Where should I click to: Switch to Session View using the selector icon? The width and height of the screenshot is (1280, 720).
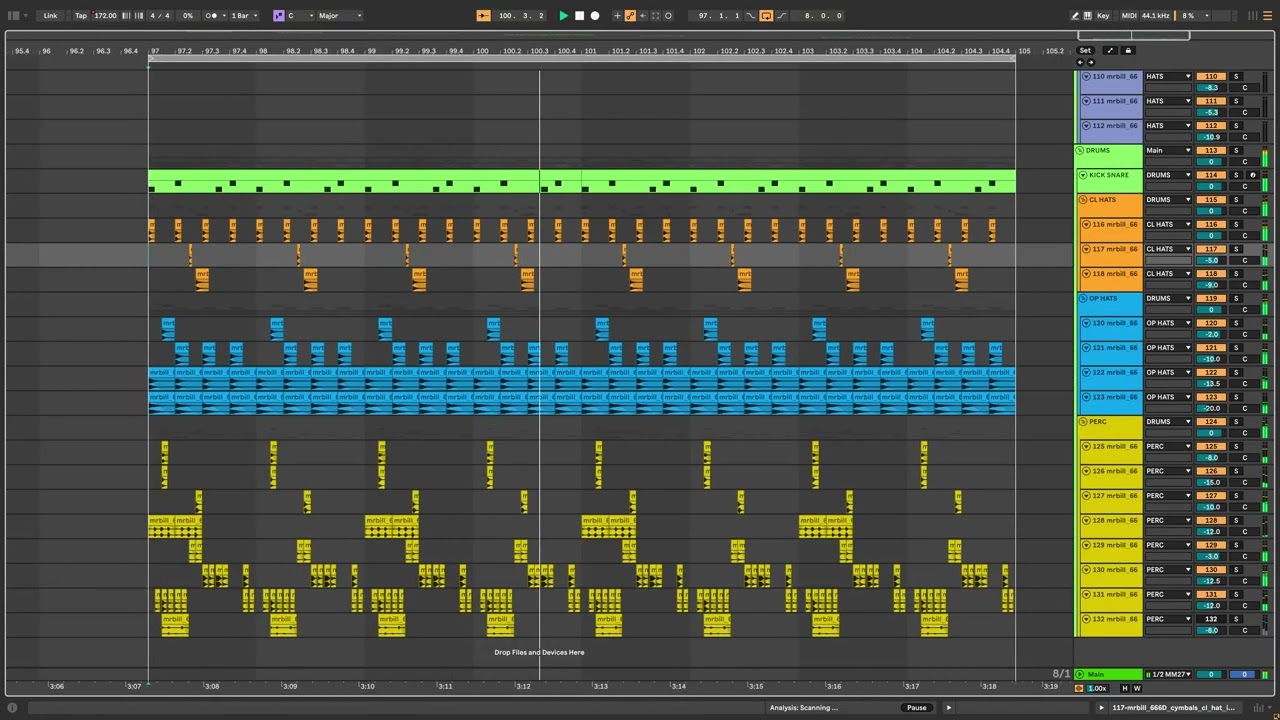1254,16
